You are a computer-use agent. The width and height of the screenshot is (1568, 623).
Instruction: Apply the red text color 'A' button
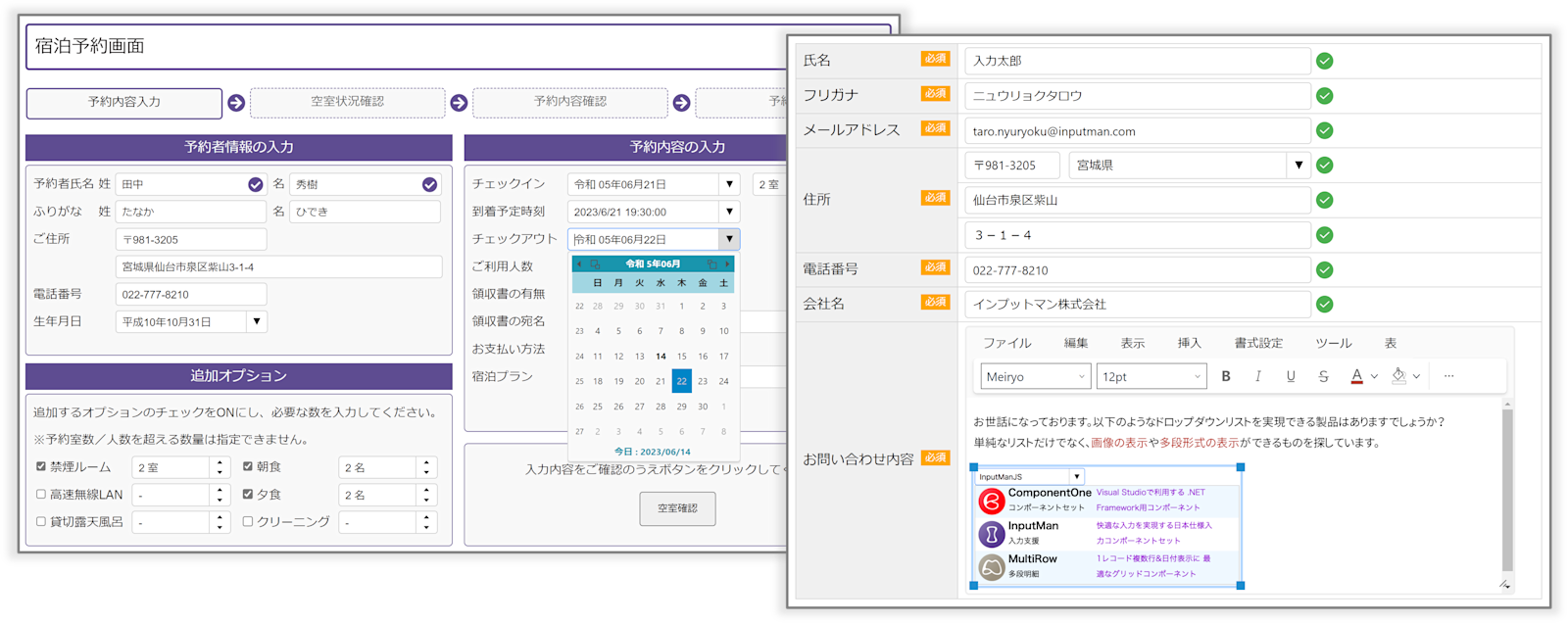point(1356,376)
